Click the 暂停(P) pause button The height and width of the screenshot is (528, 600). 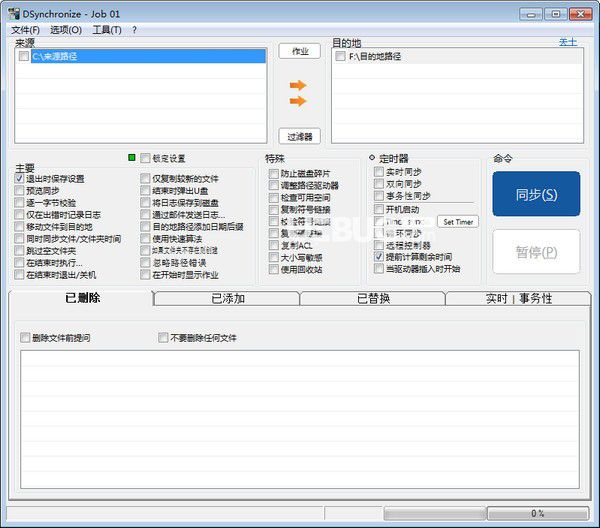(x=536, y=252)
